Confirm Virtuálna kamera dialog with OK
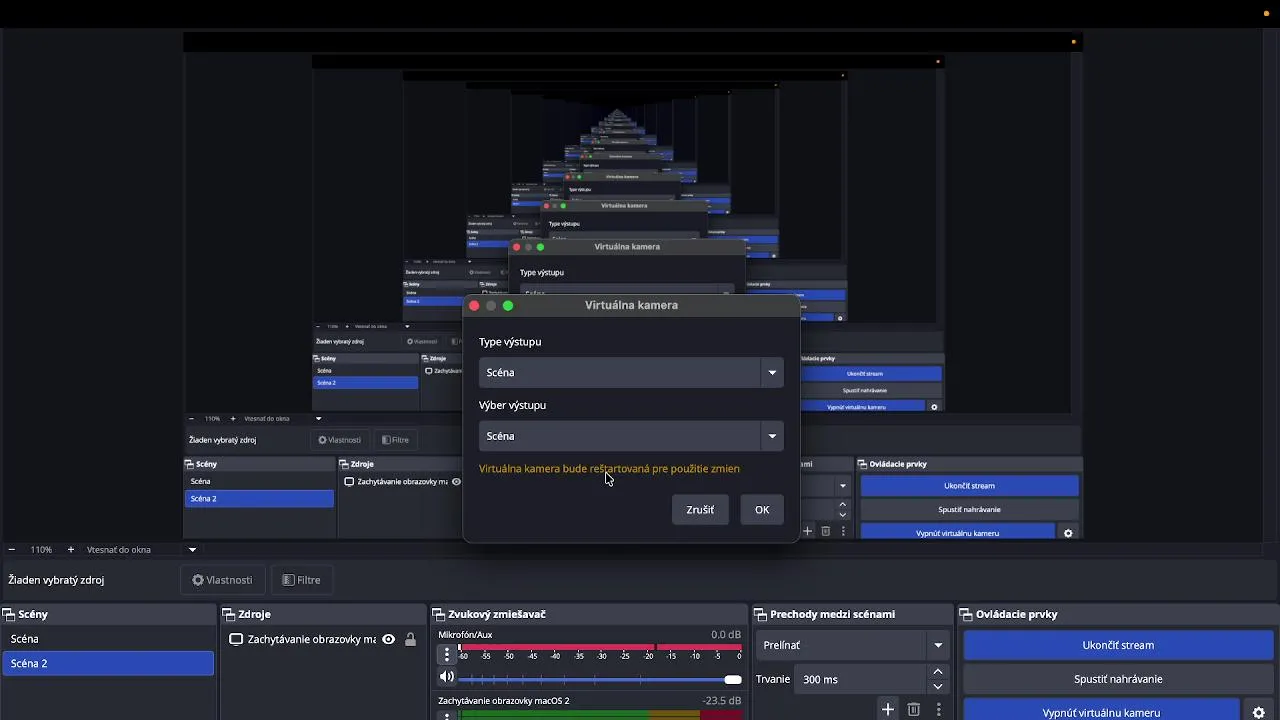1280x720 pixels. coord(762,510)
